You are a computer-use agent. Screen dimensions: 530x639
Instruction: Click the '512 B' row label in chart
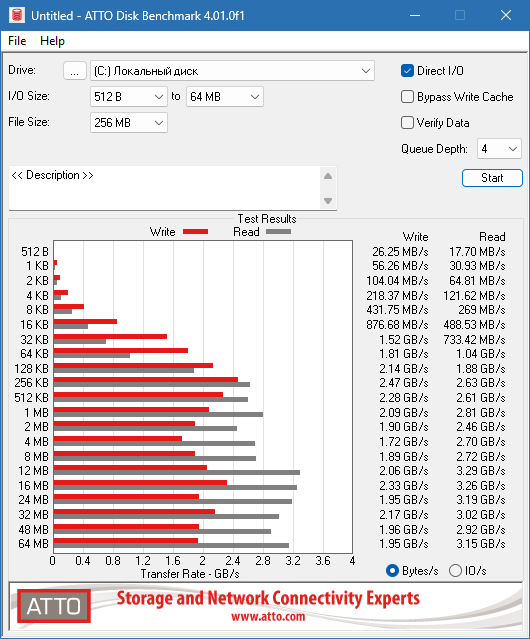35,252
